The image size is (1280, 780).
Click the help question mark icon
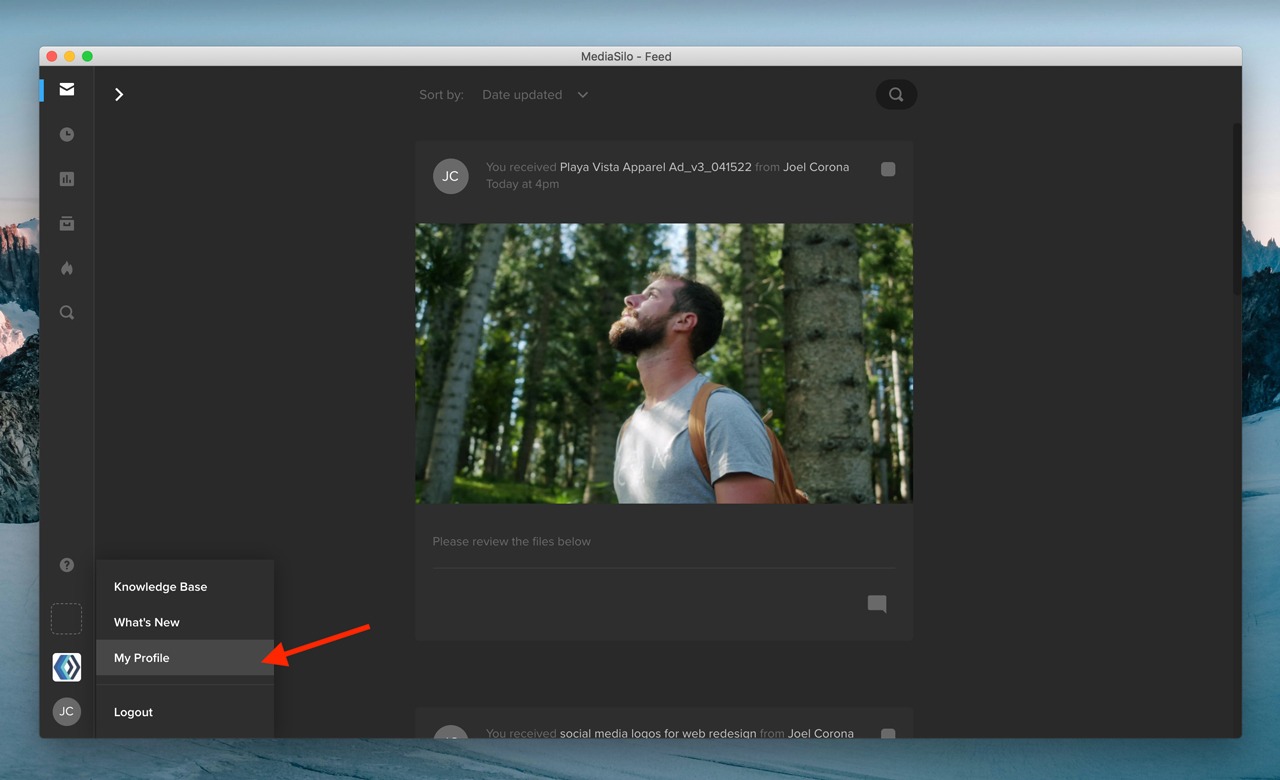click(66, 565)
